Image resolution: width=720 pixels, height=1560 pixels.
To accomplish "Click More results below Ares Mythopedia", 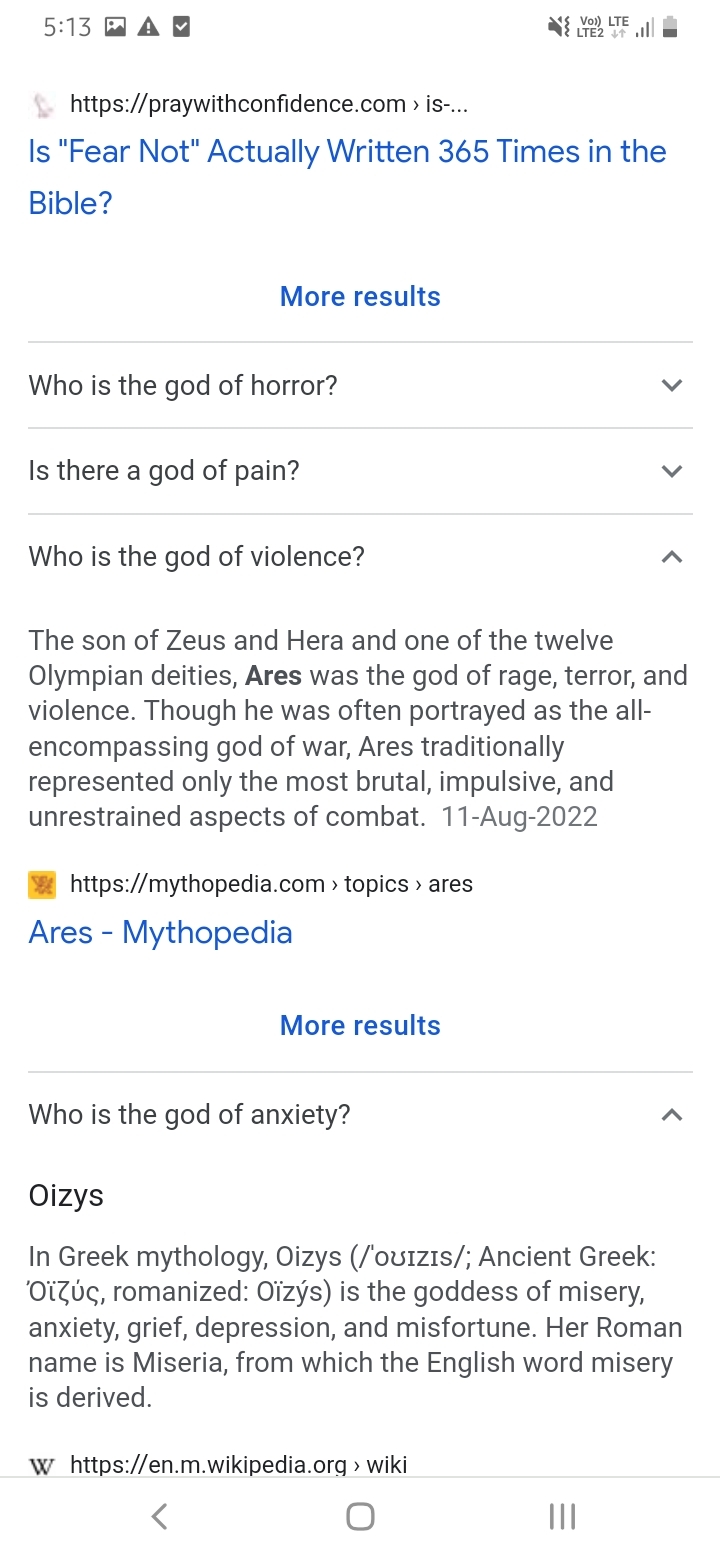I will click(x=360, y=1025).
